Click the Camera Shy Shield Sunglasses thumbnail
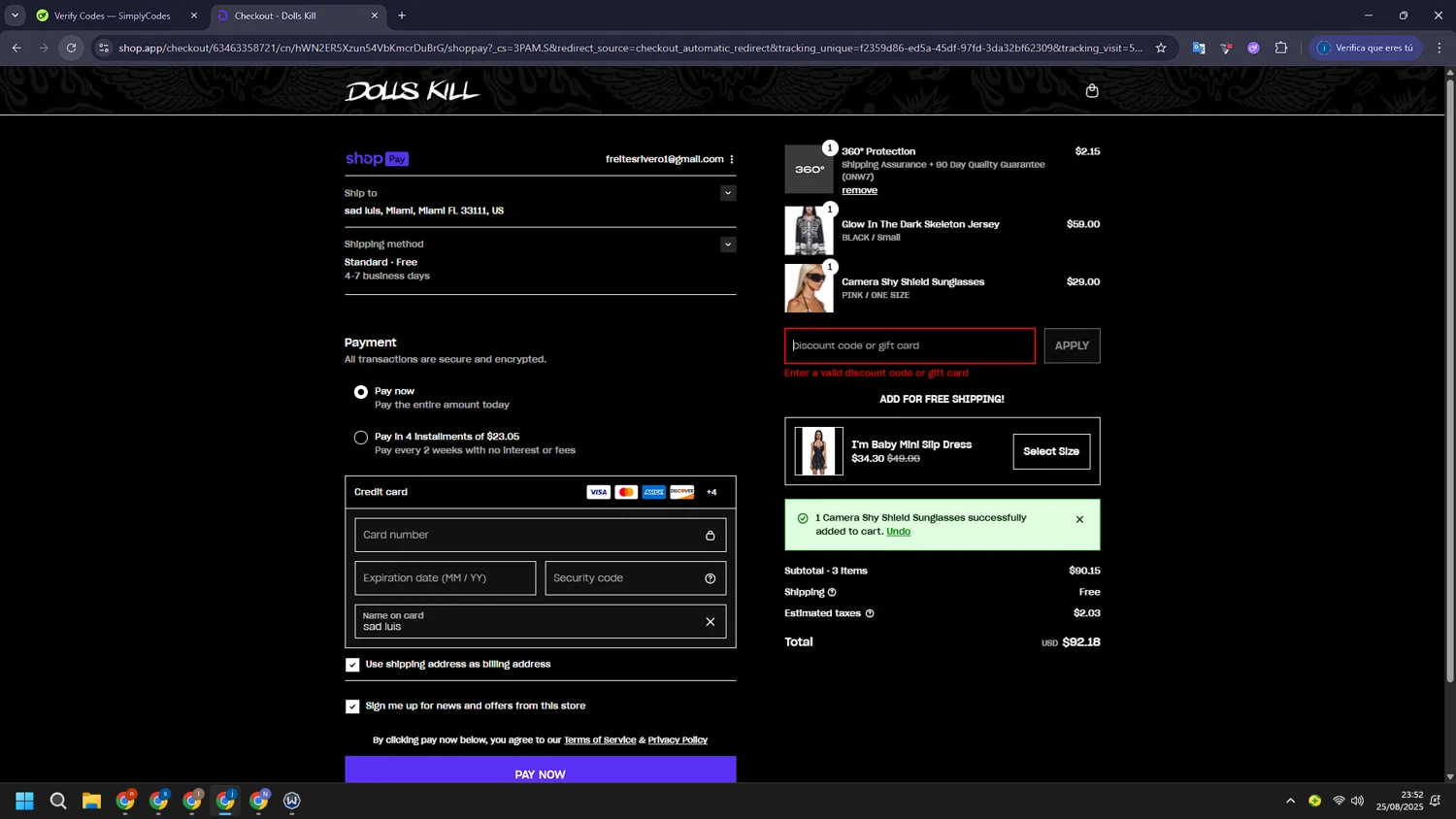This screenshot has height=819, width=1456. [x=809, y=288]
